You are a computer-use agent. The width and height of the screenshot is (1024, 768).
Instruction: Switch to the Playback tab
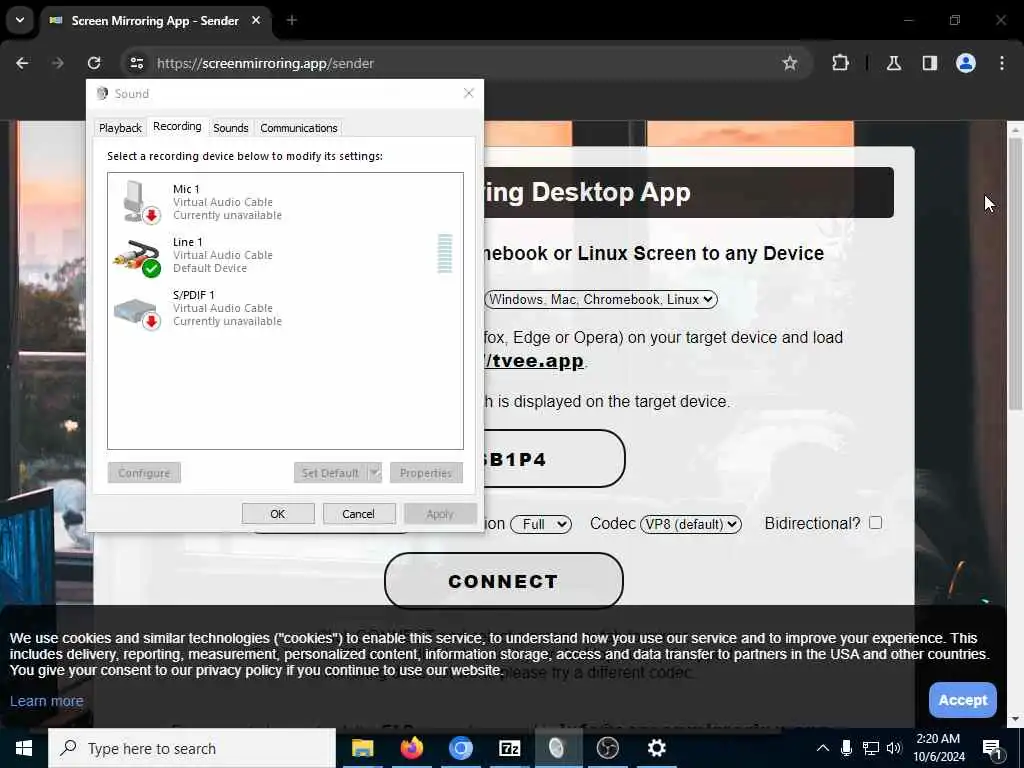tap(120, 128)
